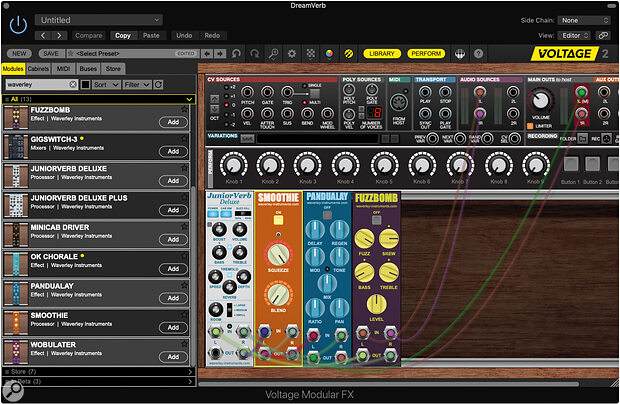The width and height of the screenshot is (620, 404).
Task: Click the REC record button
Action: point(606,139)
